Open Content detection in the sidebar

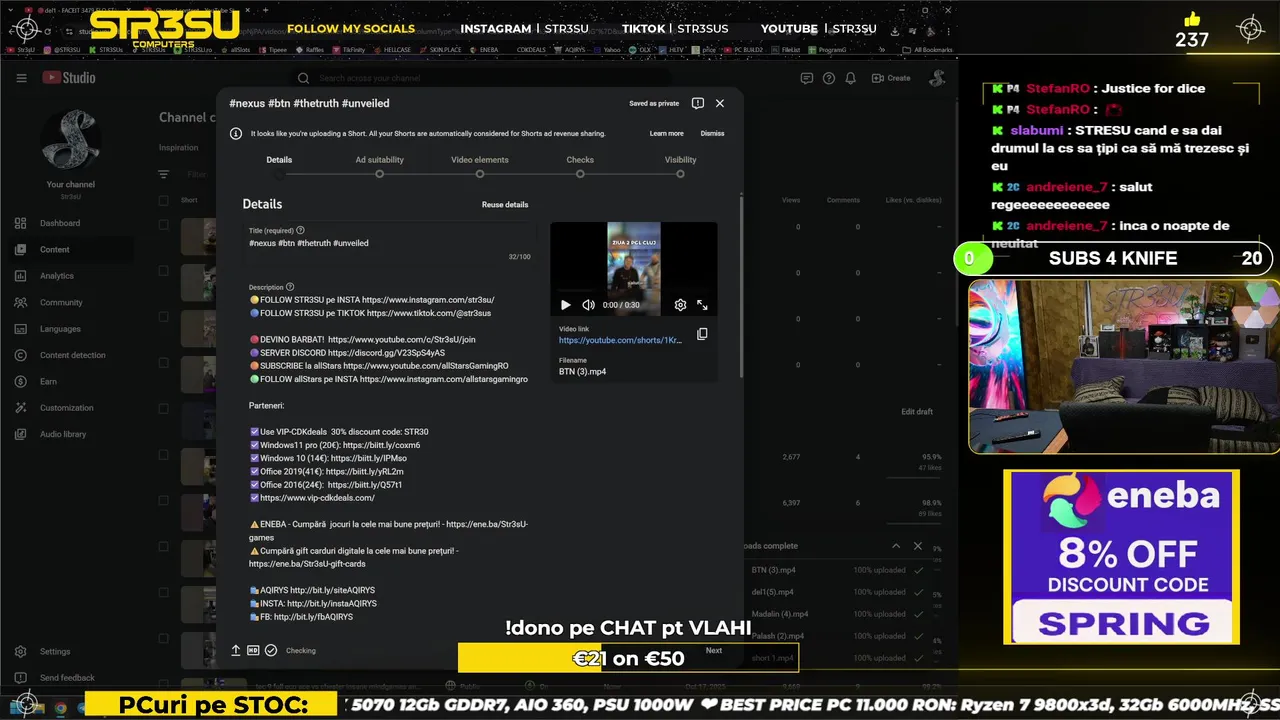coord(70,355)
